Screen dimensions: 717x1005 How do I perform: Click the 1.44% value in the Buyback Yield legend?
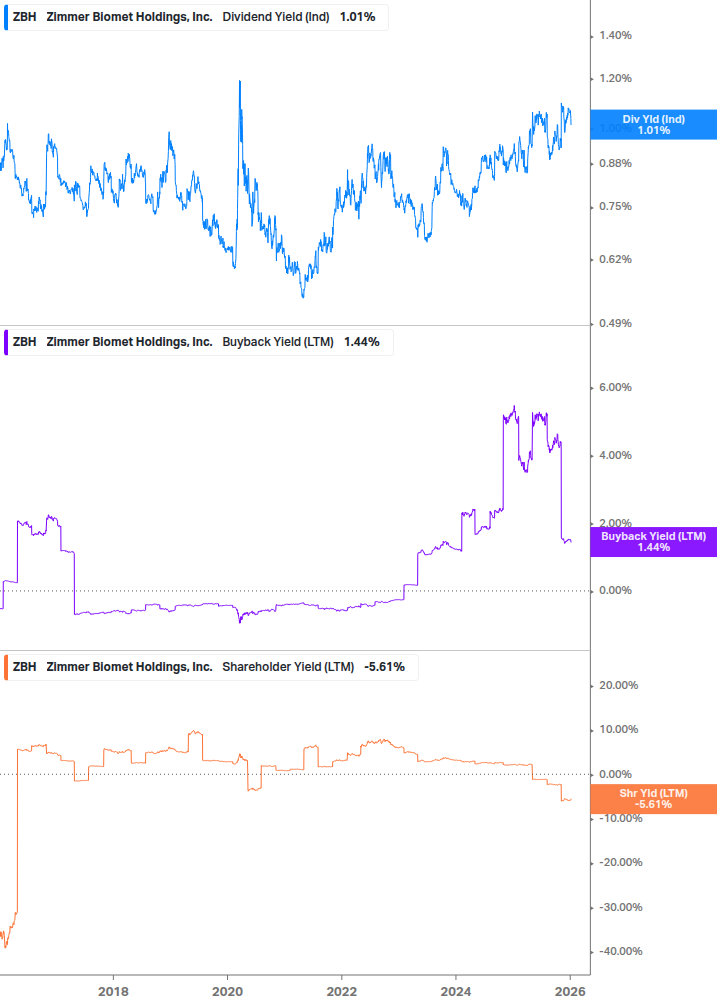[x=362, y=342]
